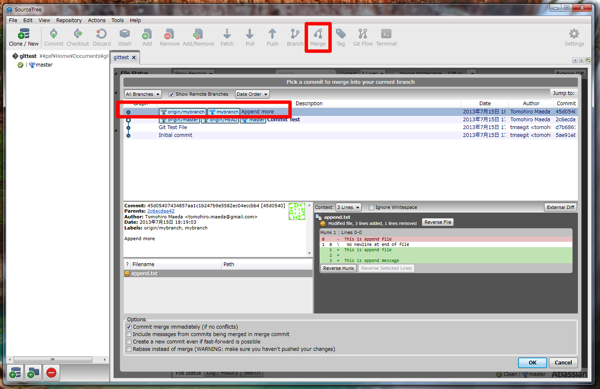Select the master branch in sidebar
This screenshot has height=389, width=600.
coord(44,65)
